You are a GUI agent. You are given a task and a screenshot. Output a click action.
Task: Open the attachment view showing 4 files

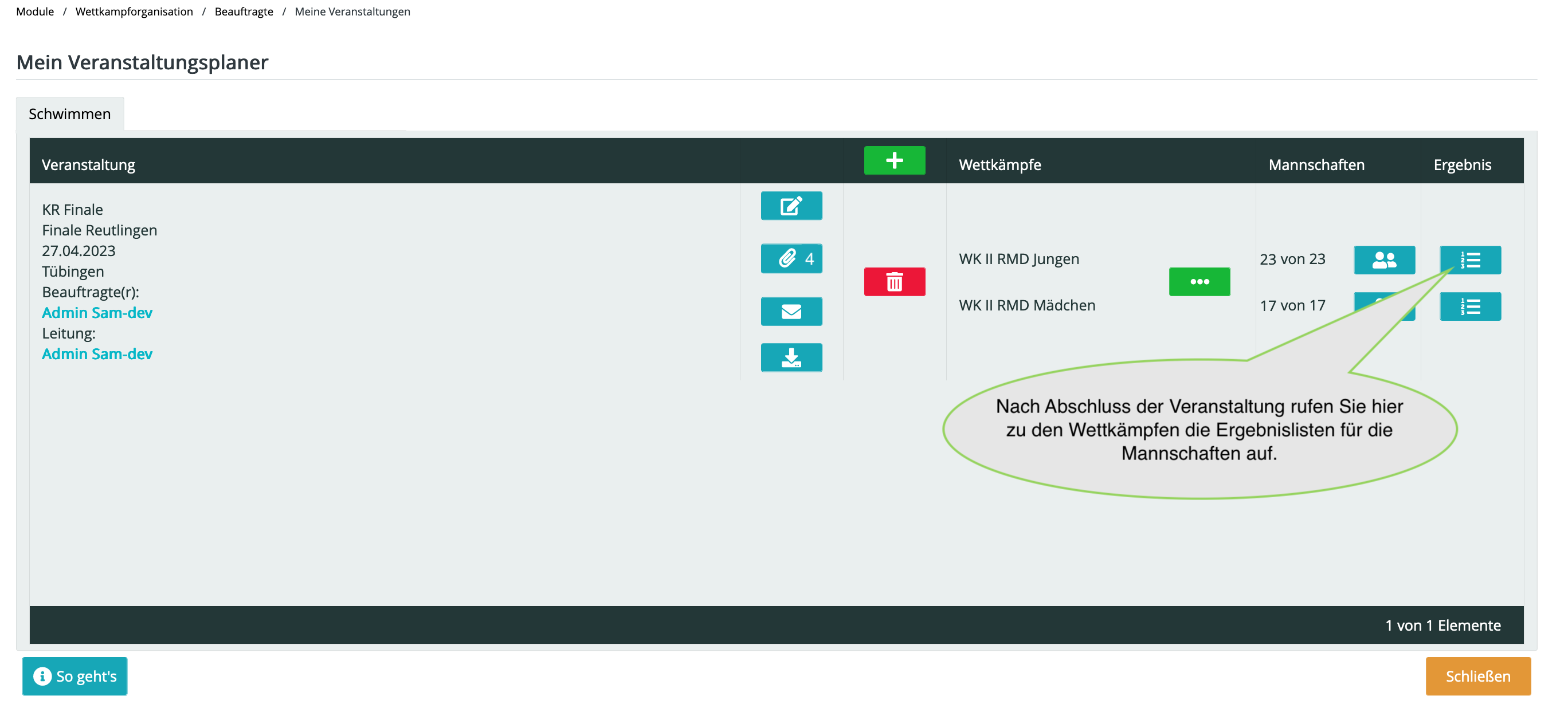791,257
